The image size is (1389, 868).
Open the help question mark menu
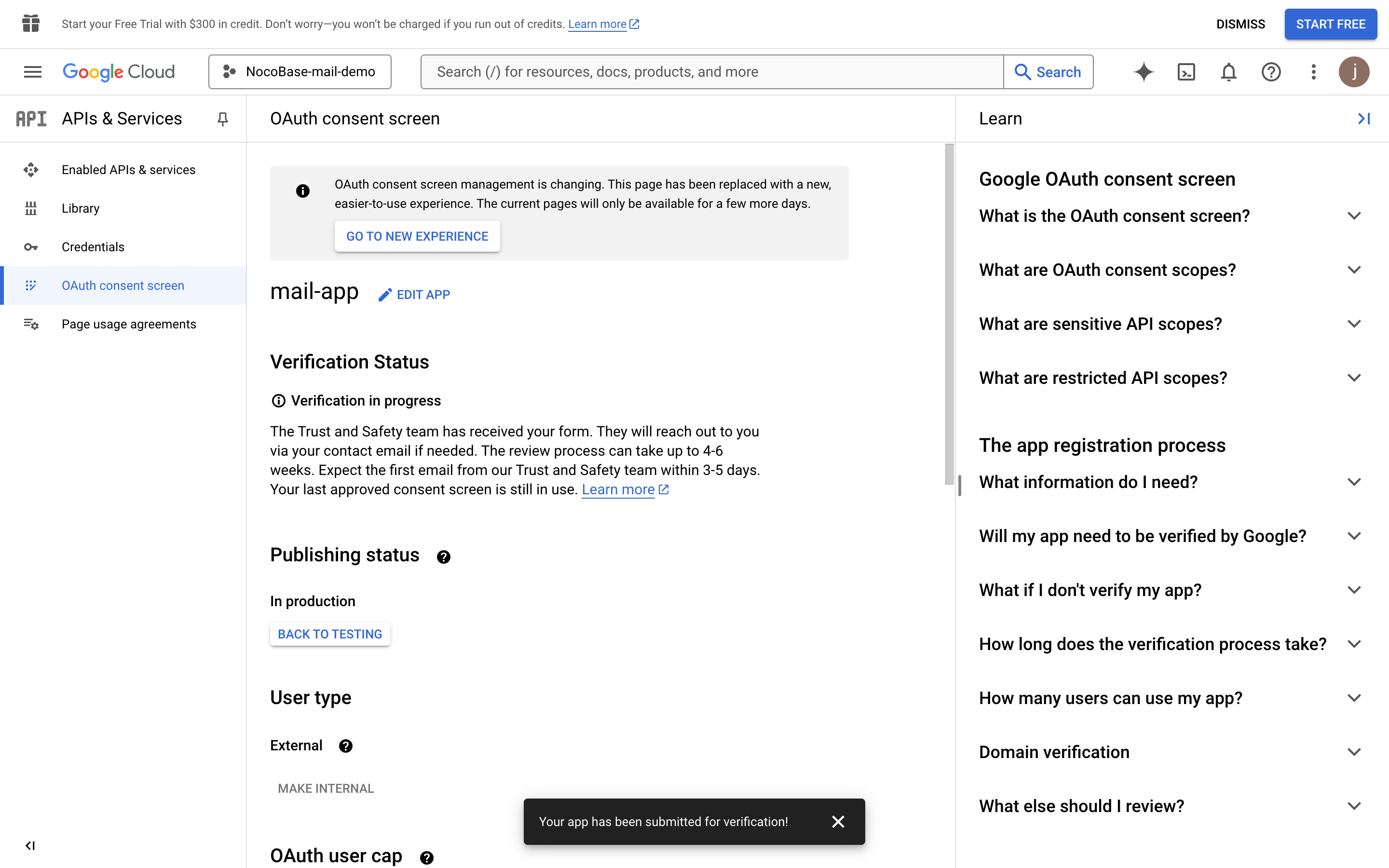click(1271, 72)
